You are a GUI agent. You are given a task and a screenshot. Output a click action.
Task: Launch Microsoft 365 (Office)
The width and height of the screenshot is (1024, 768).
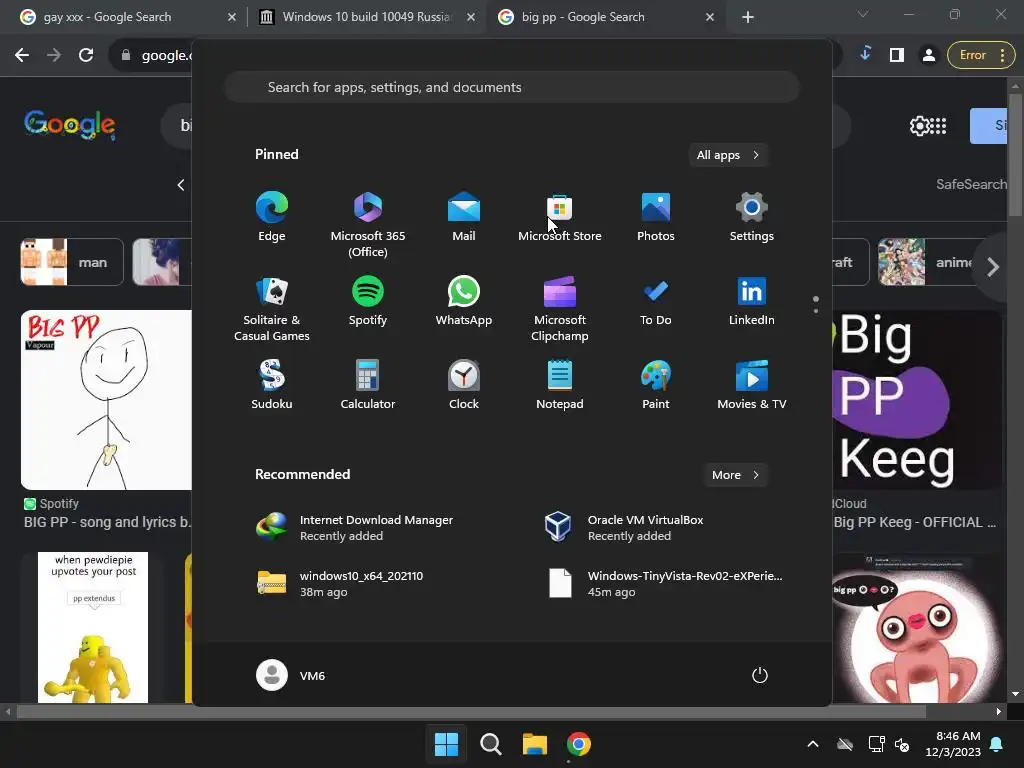[x=368, y=225]
